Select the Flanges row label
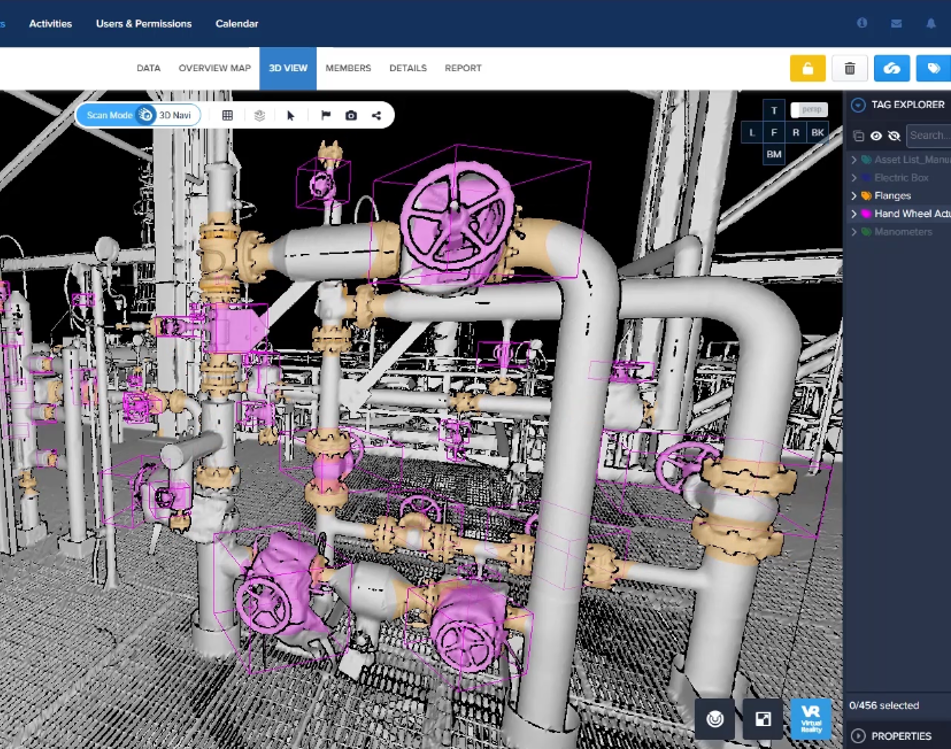Screen dimensions: 951x749 pos(893,196)
